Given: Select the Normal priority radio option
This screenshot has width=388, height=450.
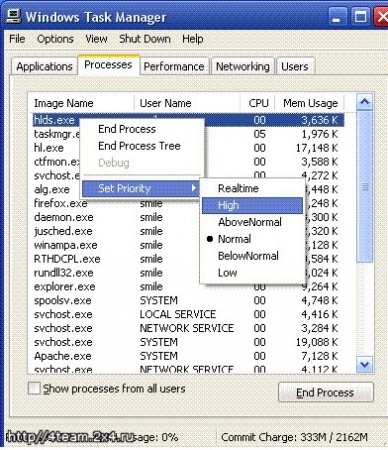Looking at the screenshot, I should [234, 239].
